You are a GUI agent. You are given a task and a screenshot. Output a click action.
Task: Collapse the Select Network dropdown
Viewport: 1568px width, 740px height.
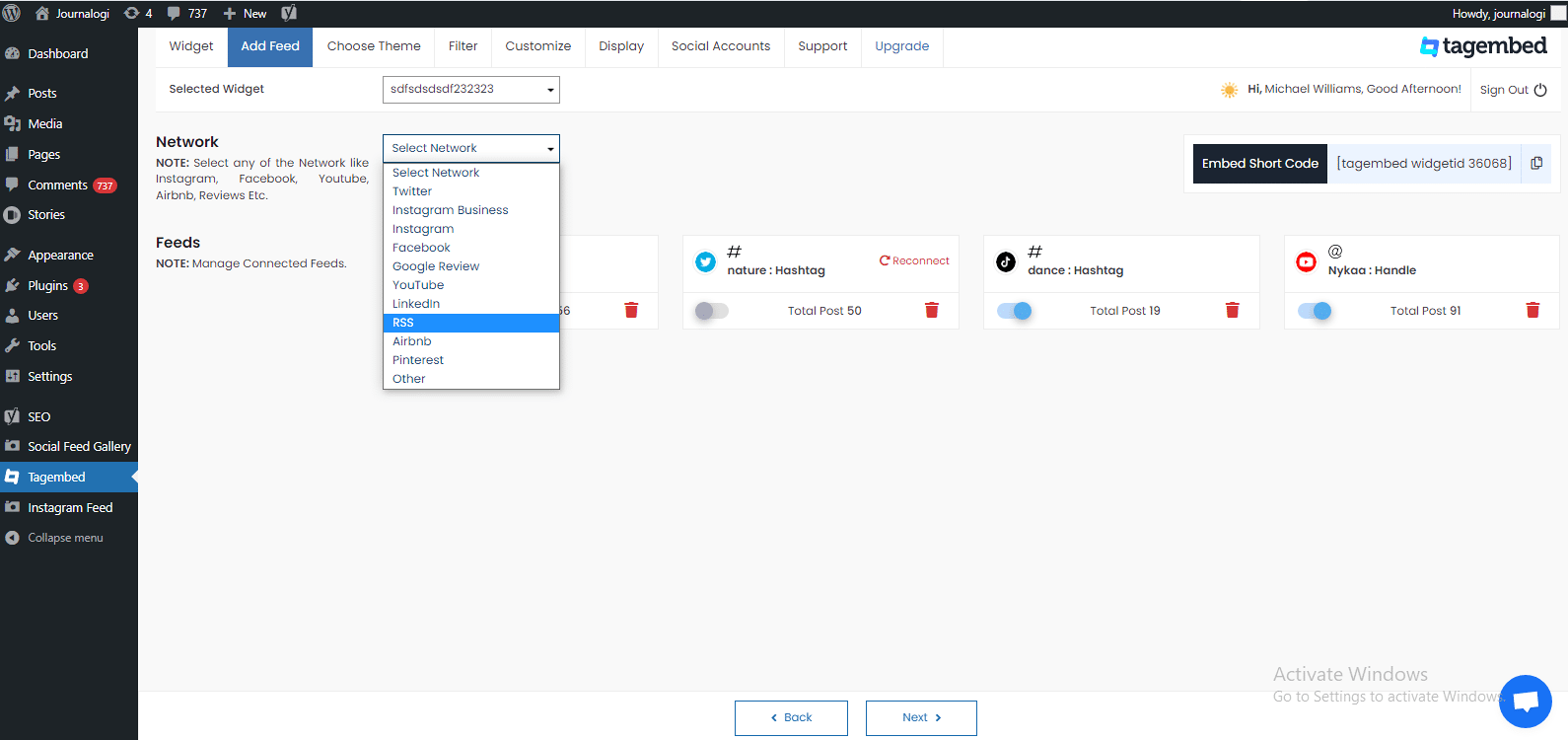[x=471, y=148]
